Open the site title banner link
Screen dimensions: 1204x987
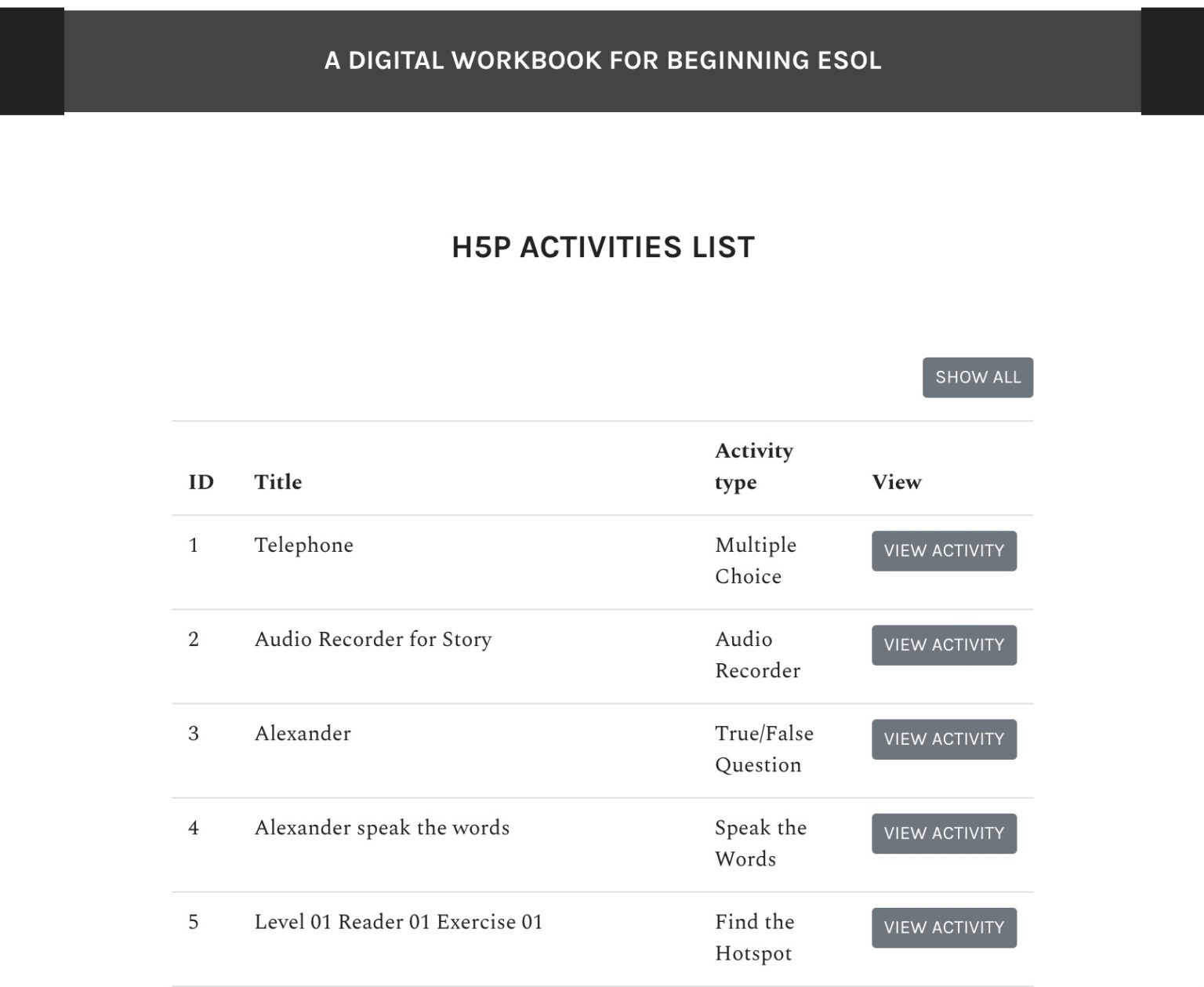pos(602,60)
